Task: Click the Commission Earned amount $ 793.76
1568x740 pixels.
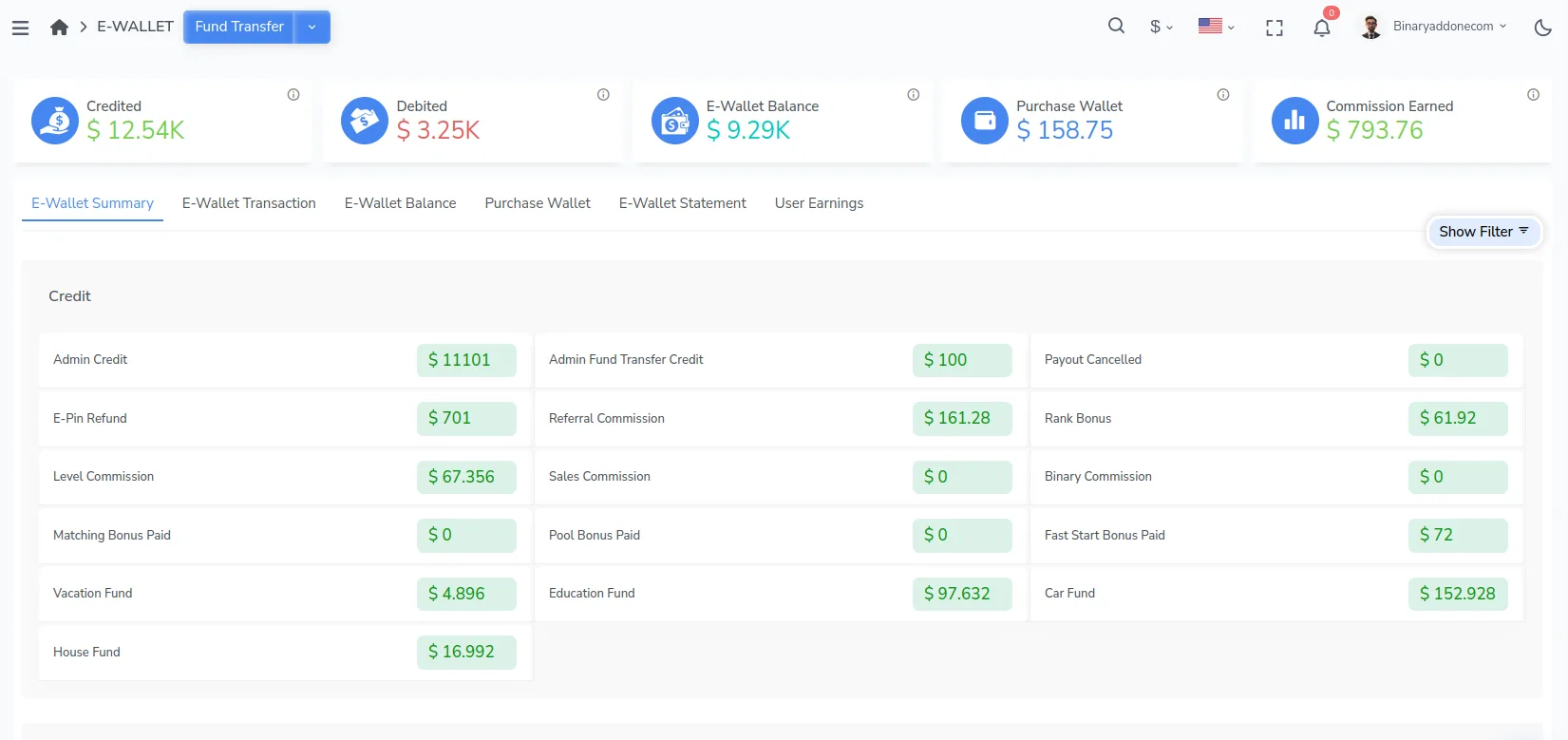Action: click(1374, 130)
